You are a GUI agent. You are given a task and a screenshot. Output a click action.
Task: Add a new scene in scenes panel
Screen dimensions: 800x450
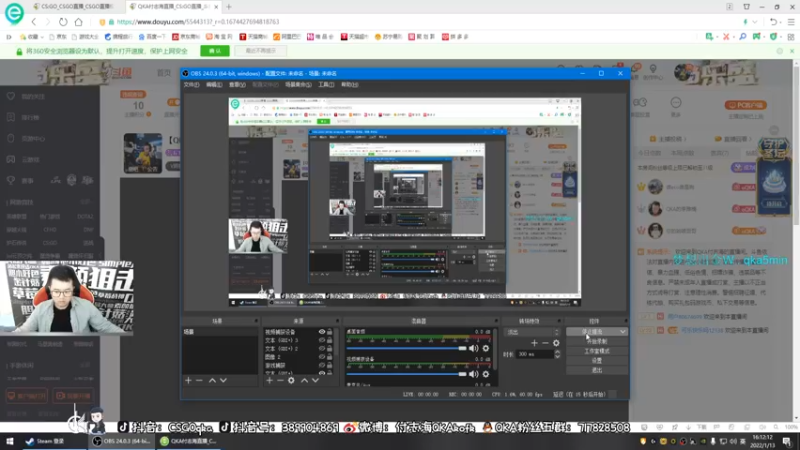coord(188,381)
